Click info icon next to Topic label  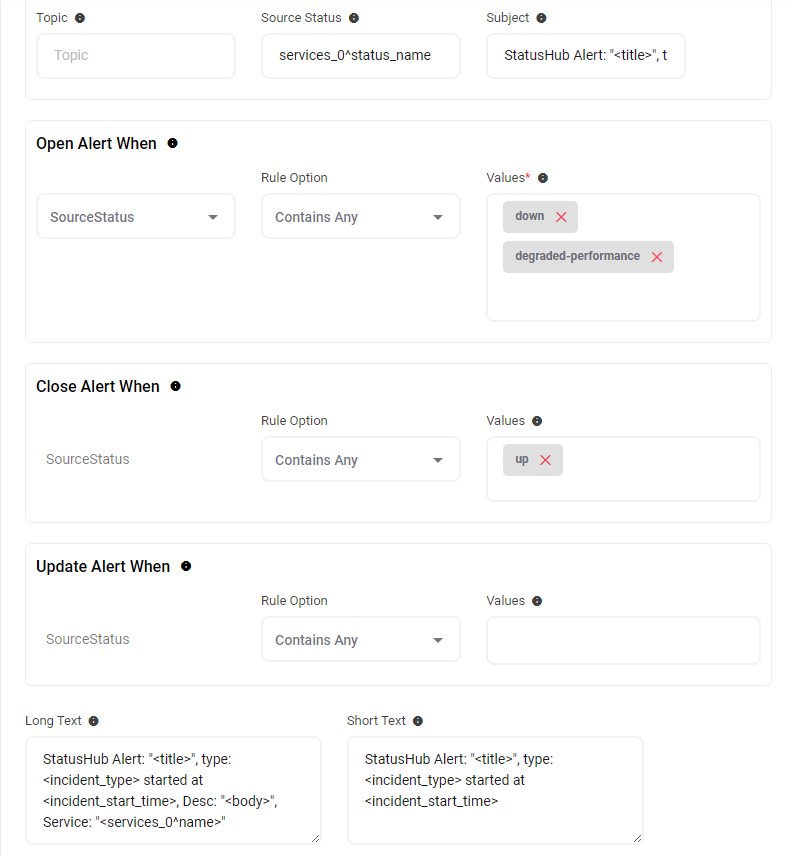tap(80, 18)
